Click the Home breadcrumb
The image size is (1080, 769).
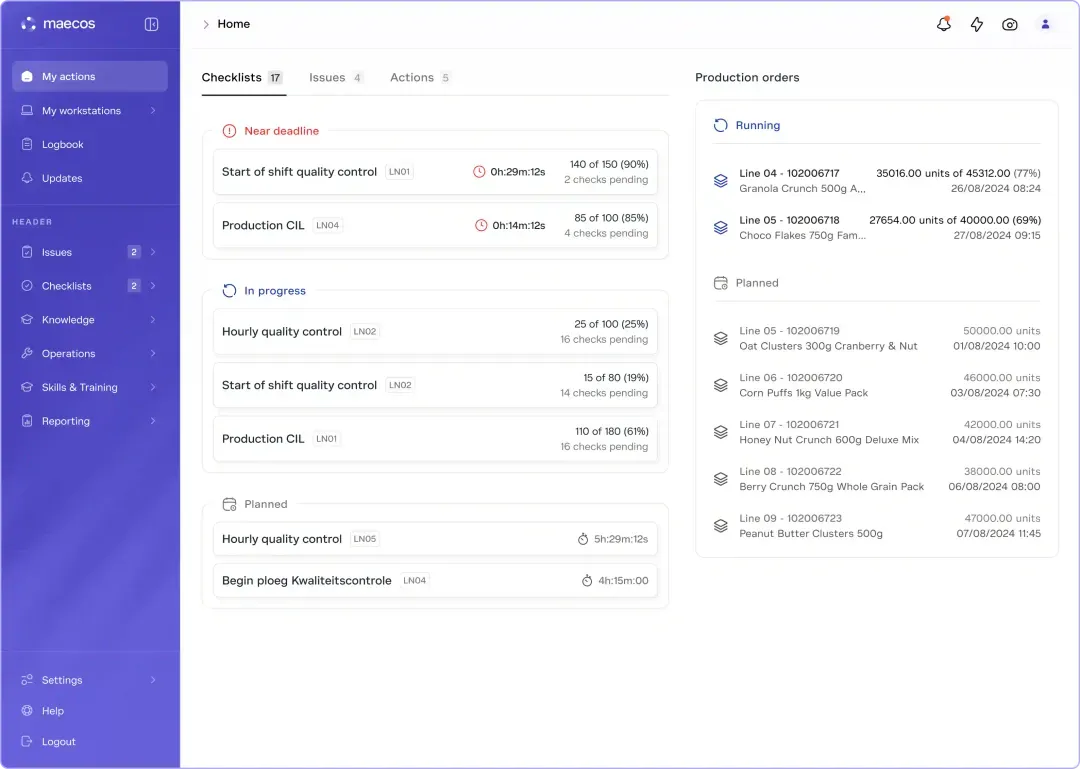(x=233, y=24)
